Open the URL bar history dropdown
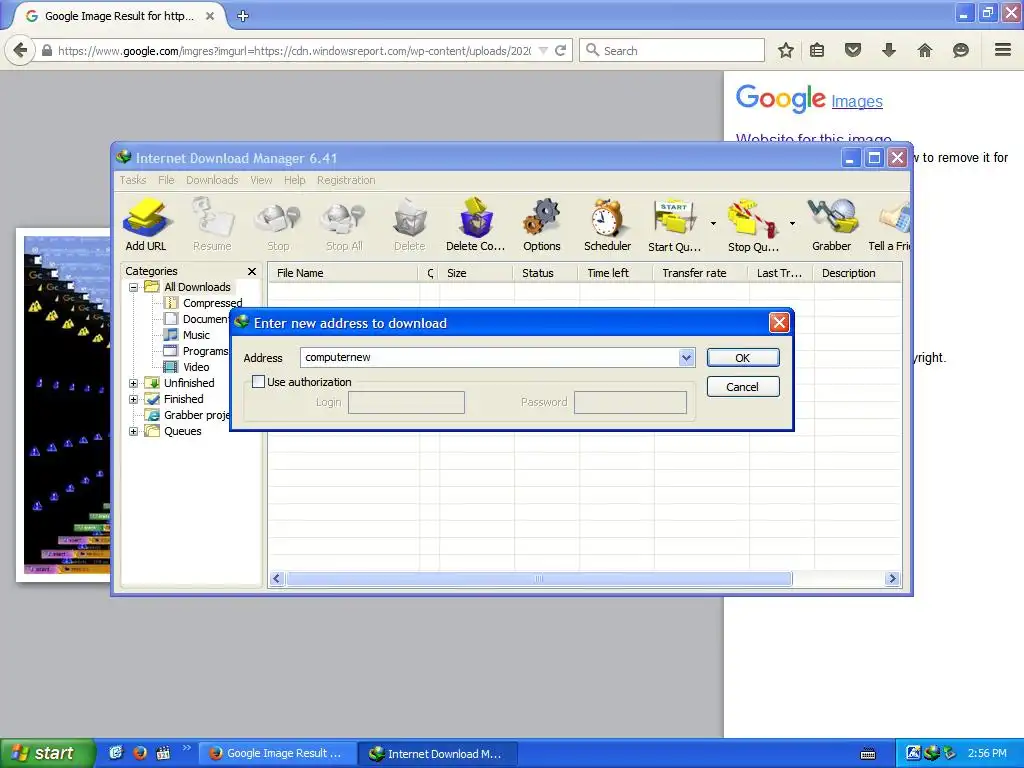 tap(543, 50)
